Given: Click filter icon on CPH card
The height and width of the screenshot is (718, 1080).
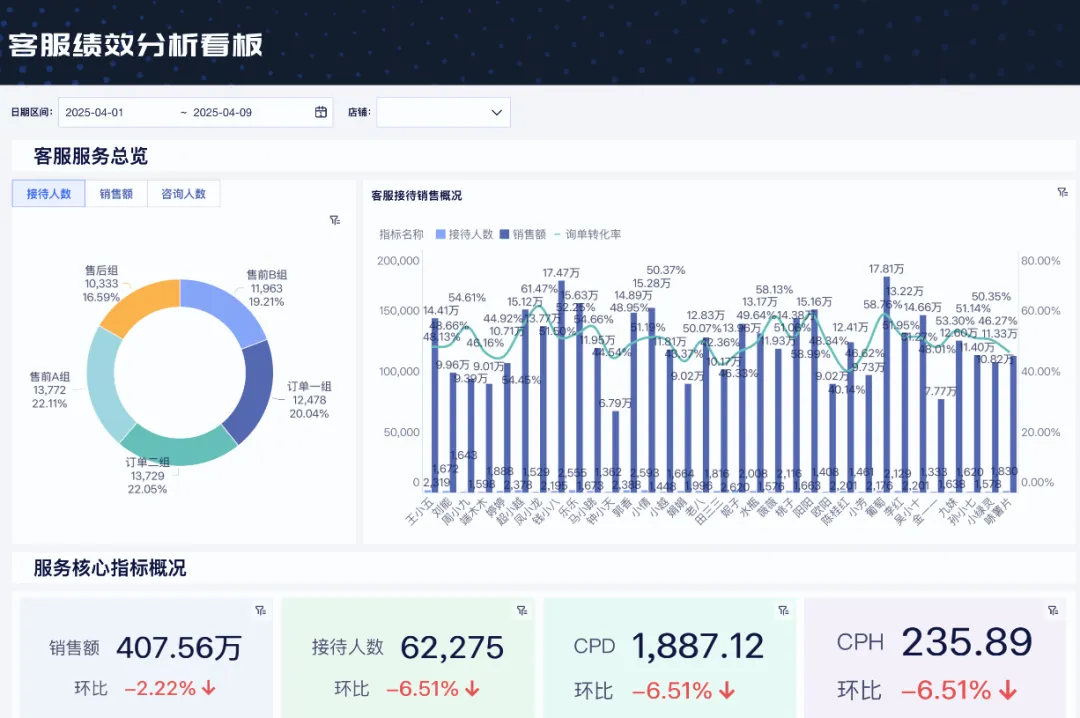Looking at the screenshot, I should point(1052,610).
